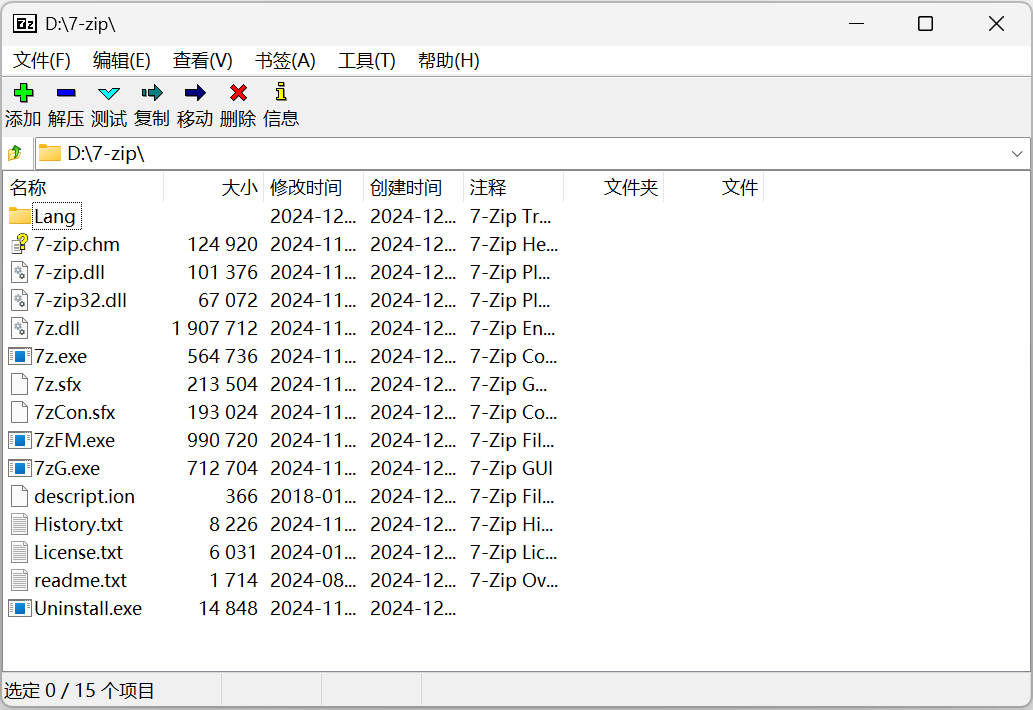
Task: Click the 7zFM.exe program icon
Action: click(x=20, y=440)
